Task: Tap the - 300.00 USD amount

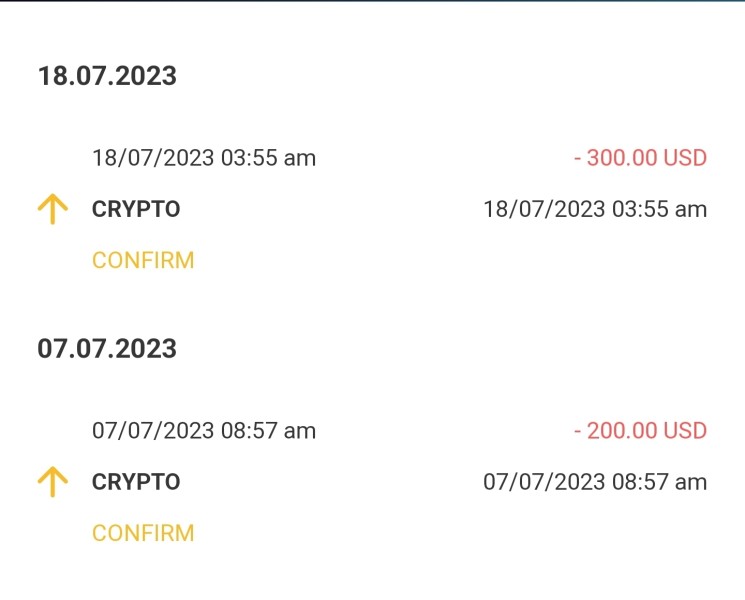Action: point(640,158)
